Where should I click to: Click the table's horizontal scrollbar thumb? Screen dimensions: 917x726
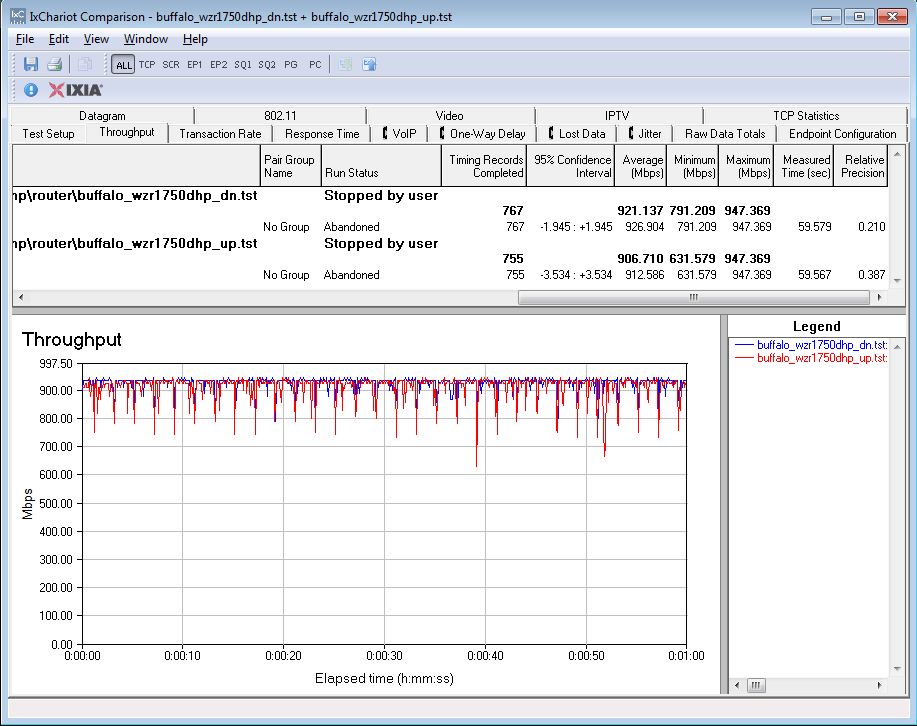click(694, 297)
